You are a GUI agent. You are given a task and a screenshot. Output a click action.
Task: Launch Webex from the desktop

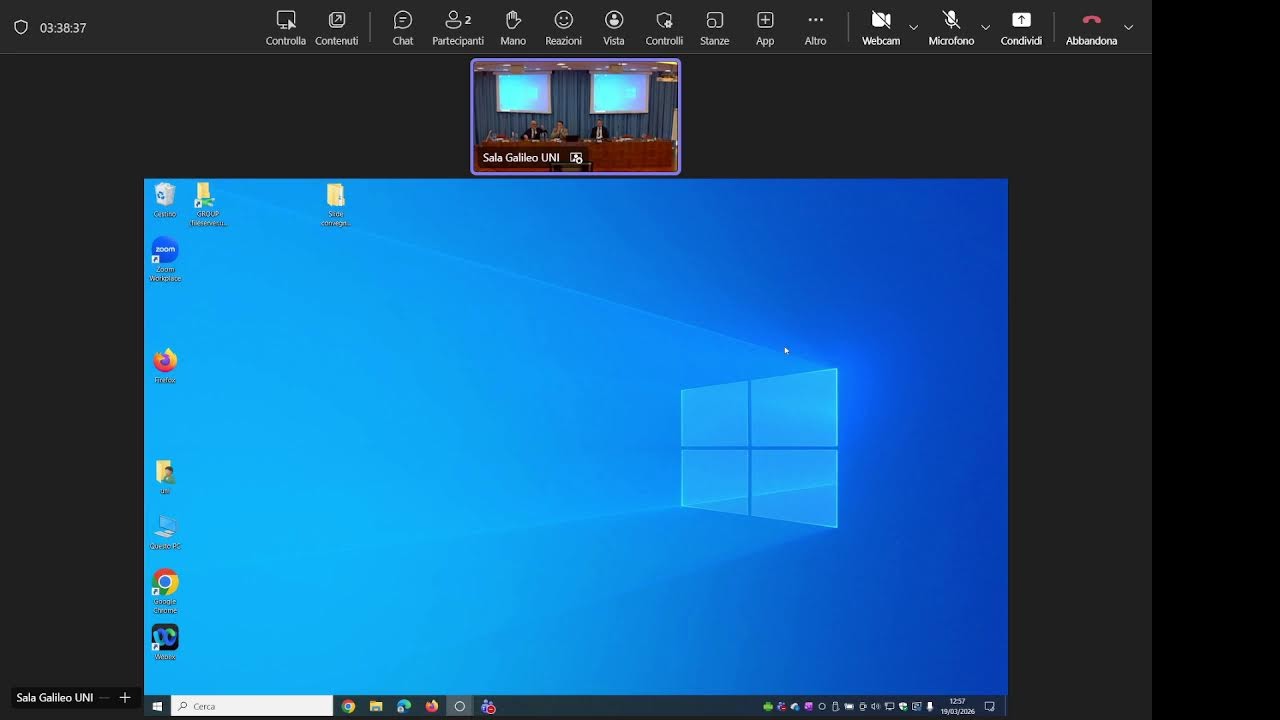165,643
